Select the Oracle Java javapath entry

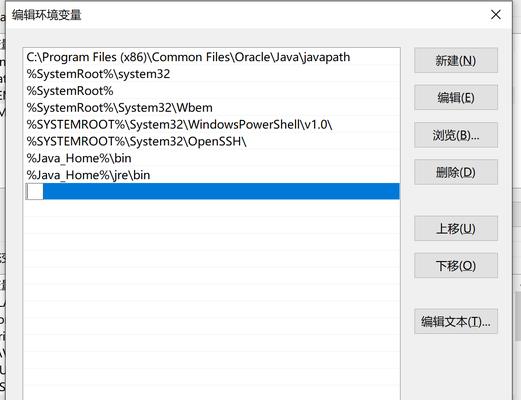pyautogui.click(x=212, y=57)
